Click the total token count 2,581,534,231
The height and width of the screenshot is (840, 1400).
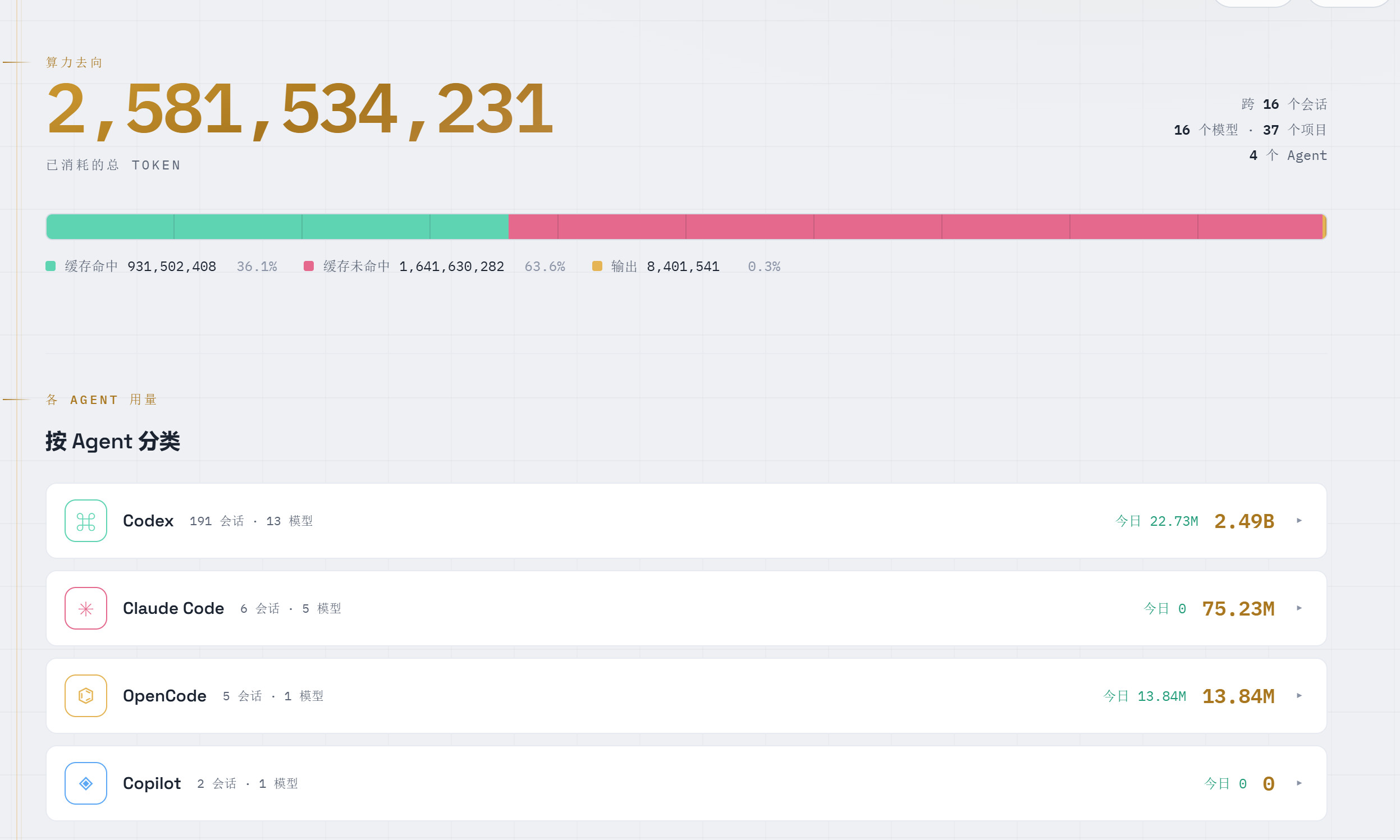pos(299,108)
